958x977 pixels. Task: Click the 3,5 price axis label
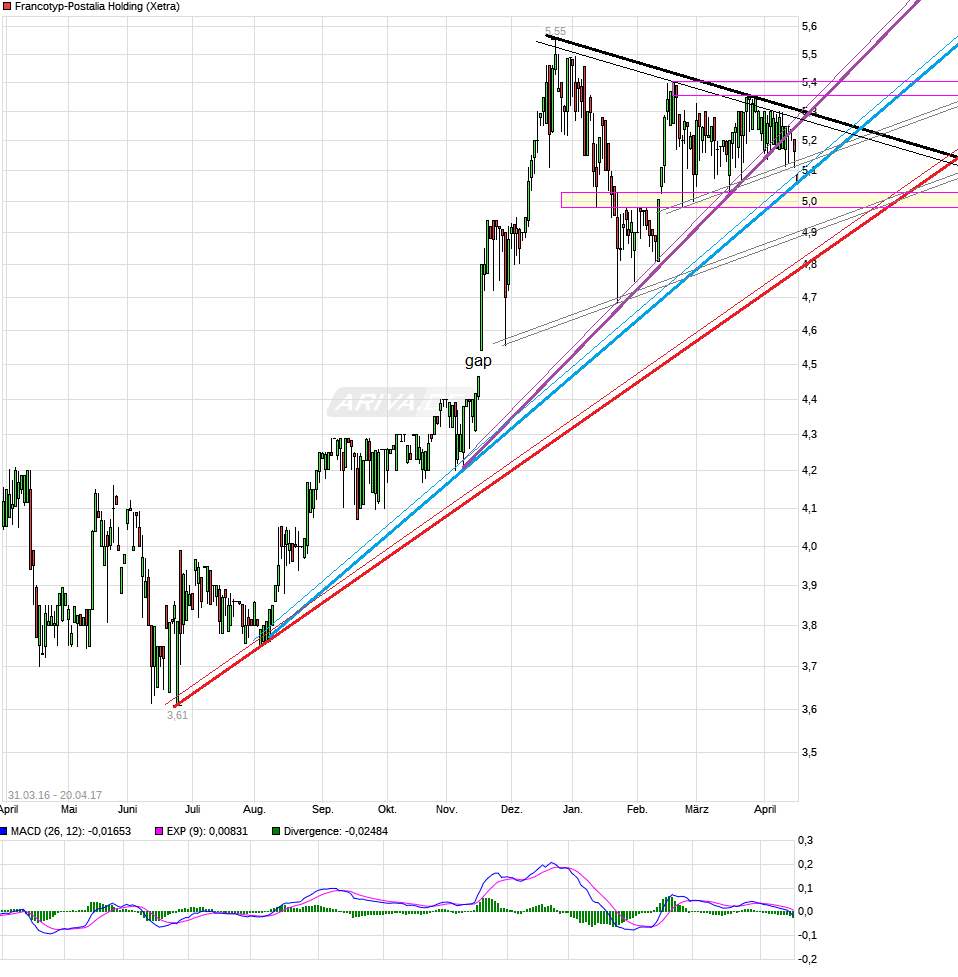(x=809, y=752)
